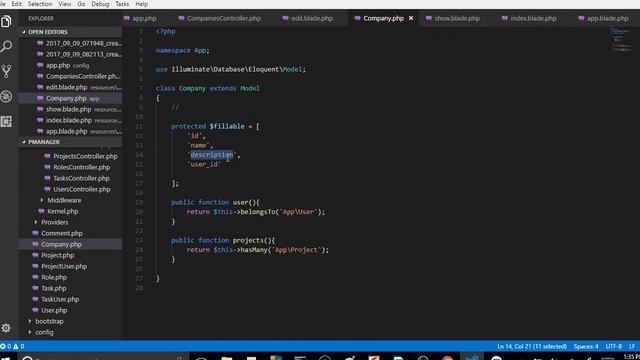This screenshot has width=640, height=360.
Task: Open ProjectsController.php in file tree
Action: [x=85, y=156]
